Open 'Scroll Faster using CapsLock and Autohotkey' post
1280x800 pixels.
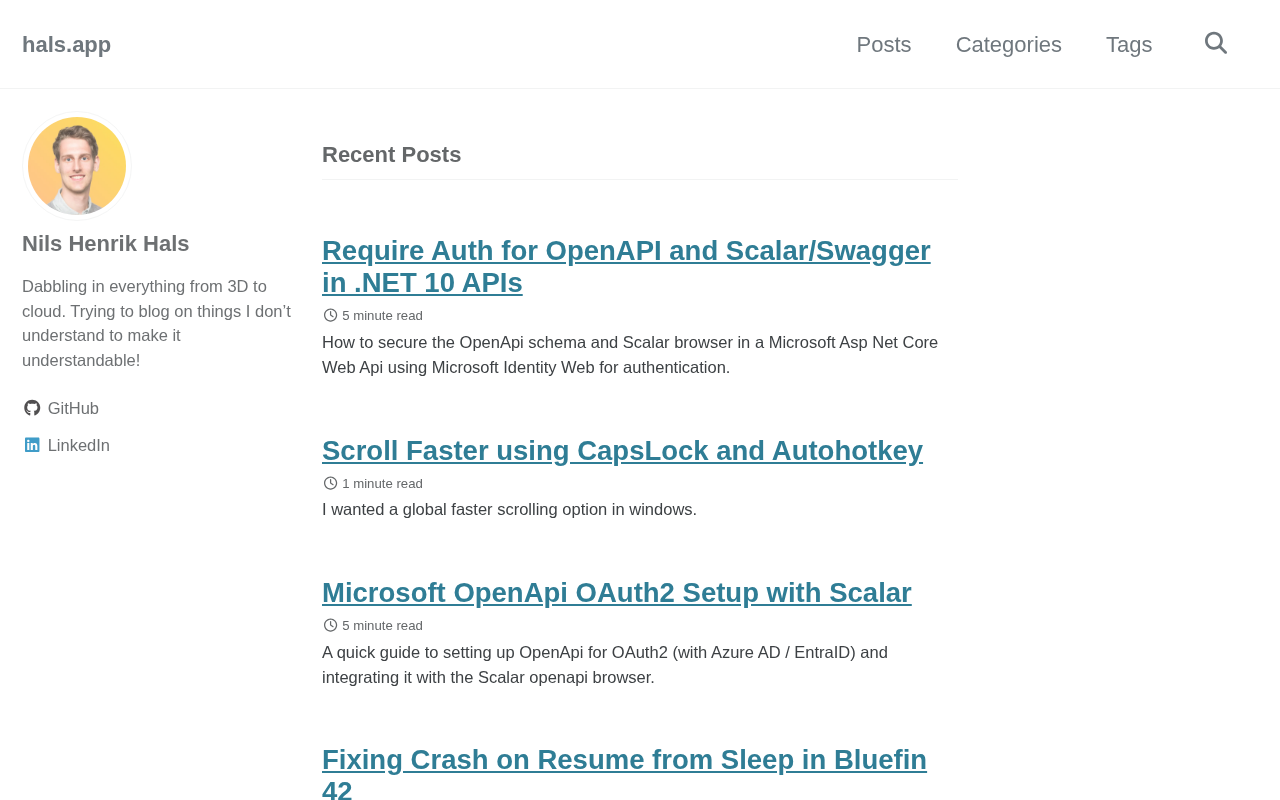(622, 451)
